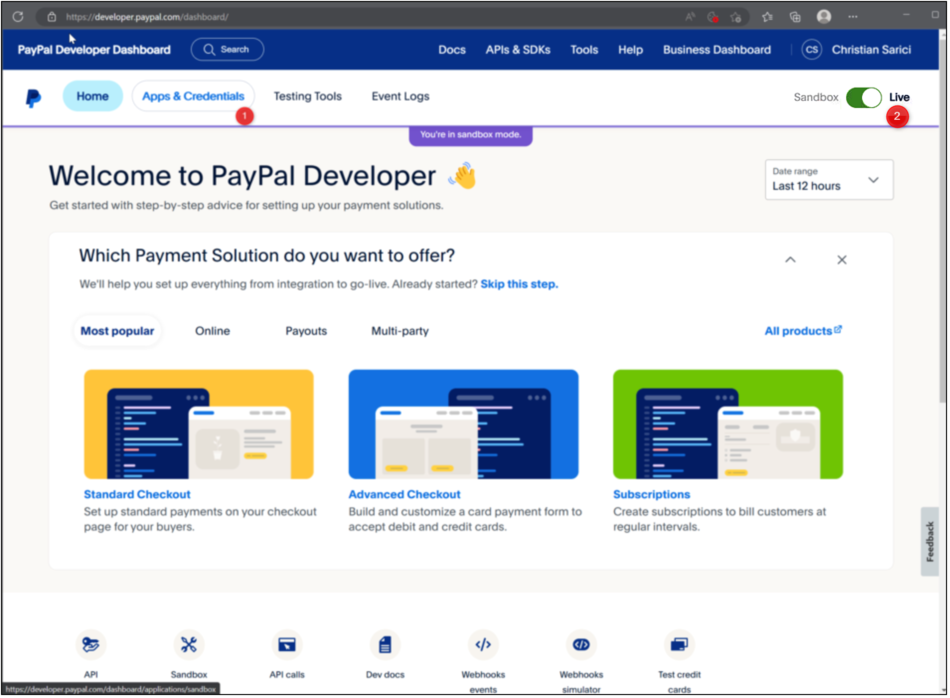Click Christian Sarici account name
Viewport: 950px width, 698px height.
[872, 50]
